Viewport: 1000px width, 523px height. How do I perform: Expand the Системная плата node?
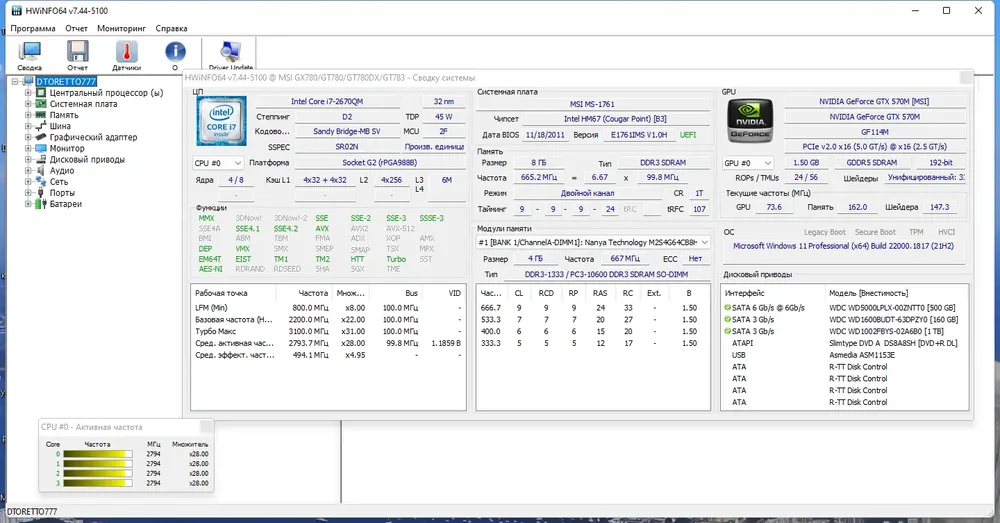(x=28, y=103)
